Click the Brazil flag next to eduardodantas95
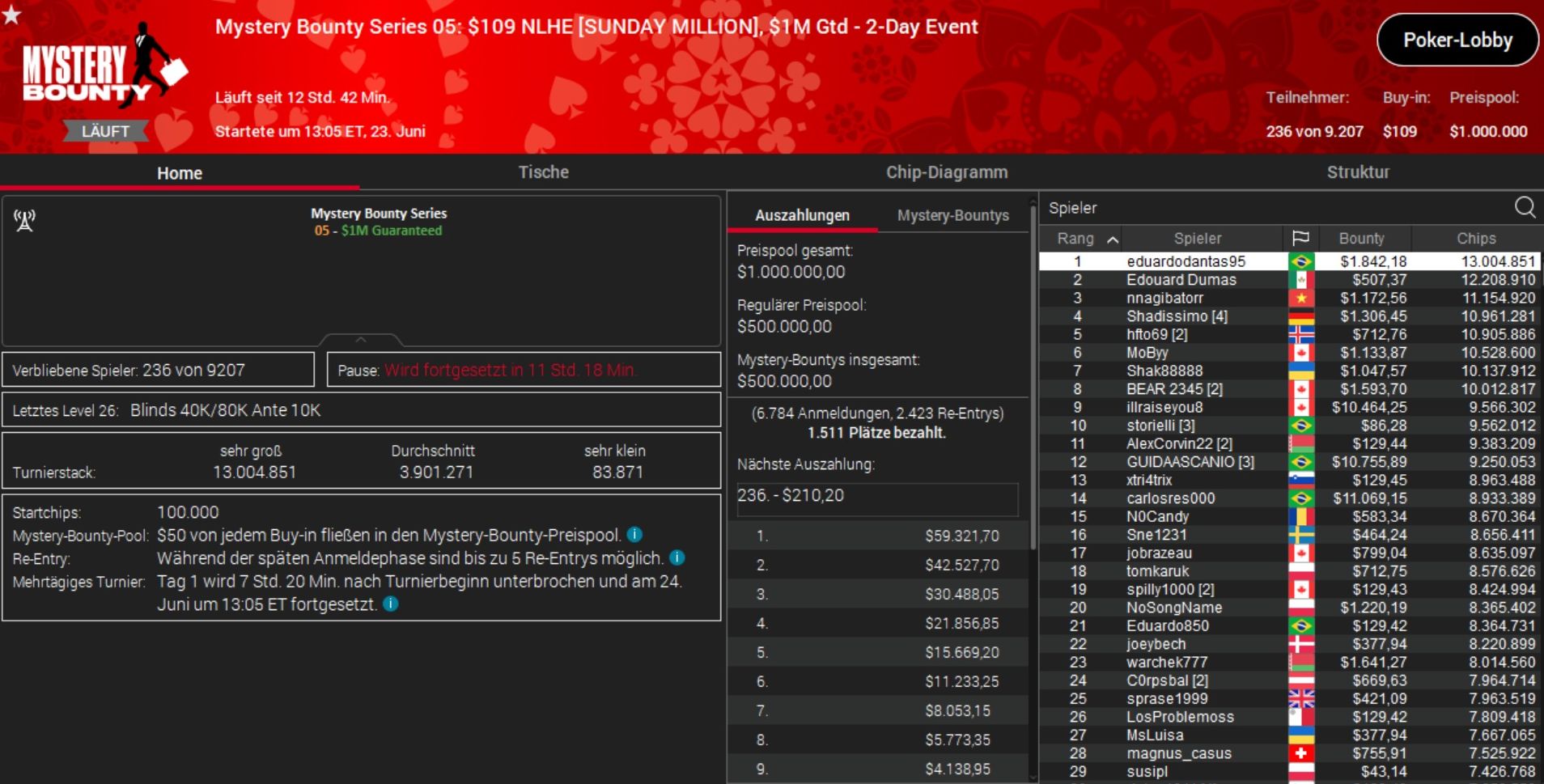Screen dimensions: 1544x784 1301,261
